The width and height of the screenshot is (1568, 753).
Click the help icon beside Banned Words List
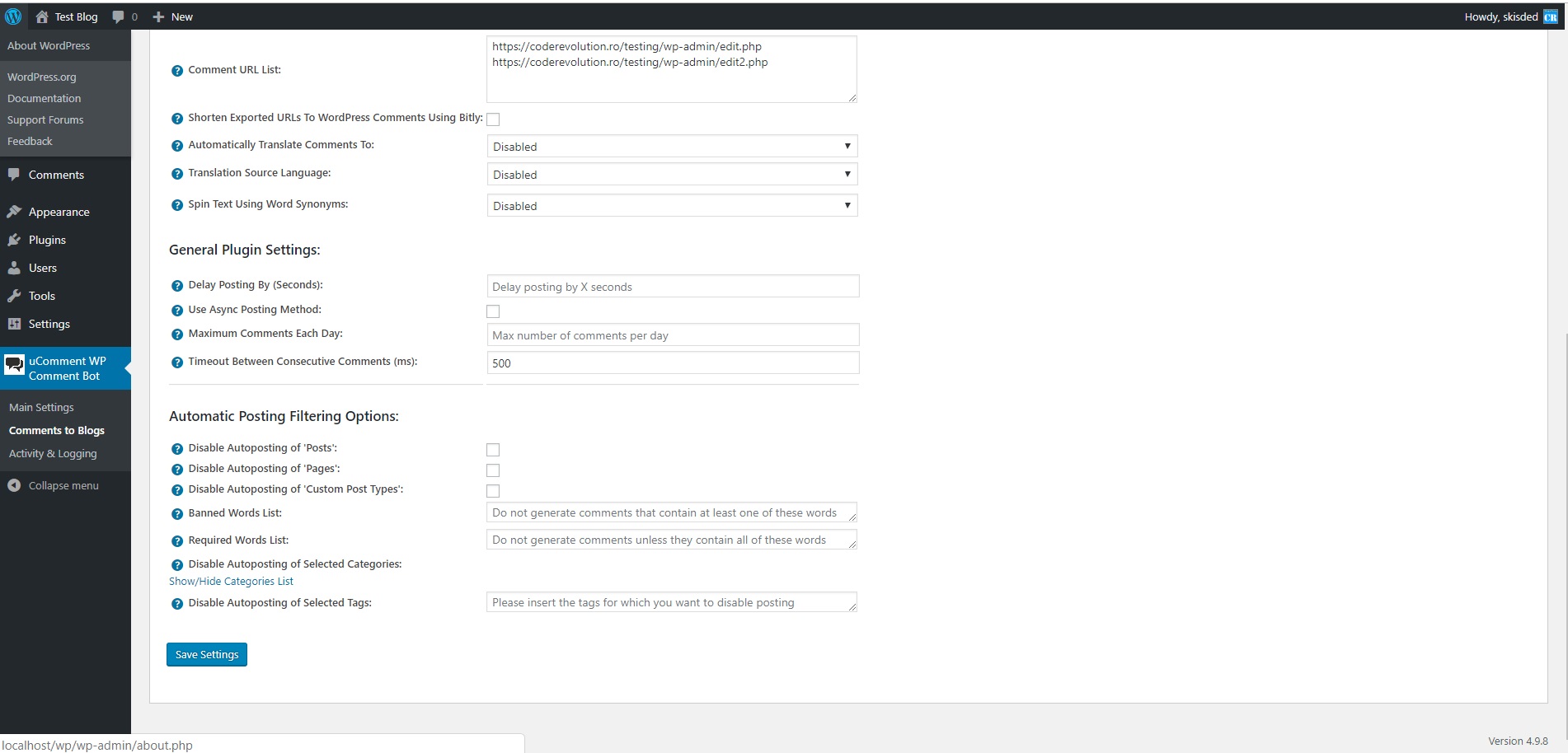coord(176,514)
